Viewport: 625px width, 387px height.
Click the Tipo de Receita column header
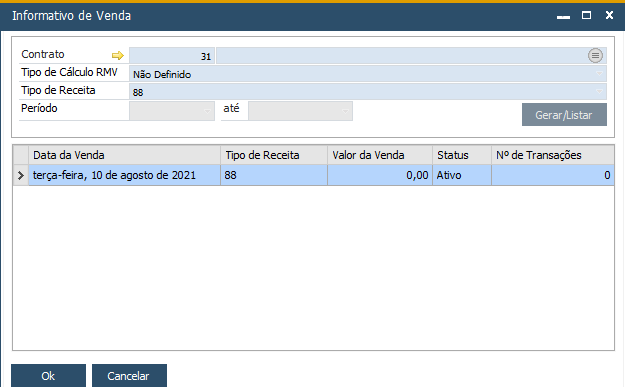(274, 155)
